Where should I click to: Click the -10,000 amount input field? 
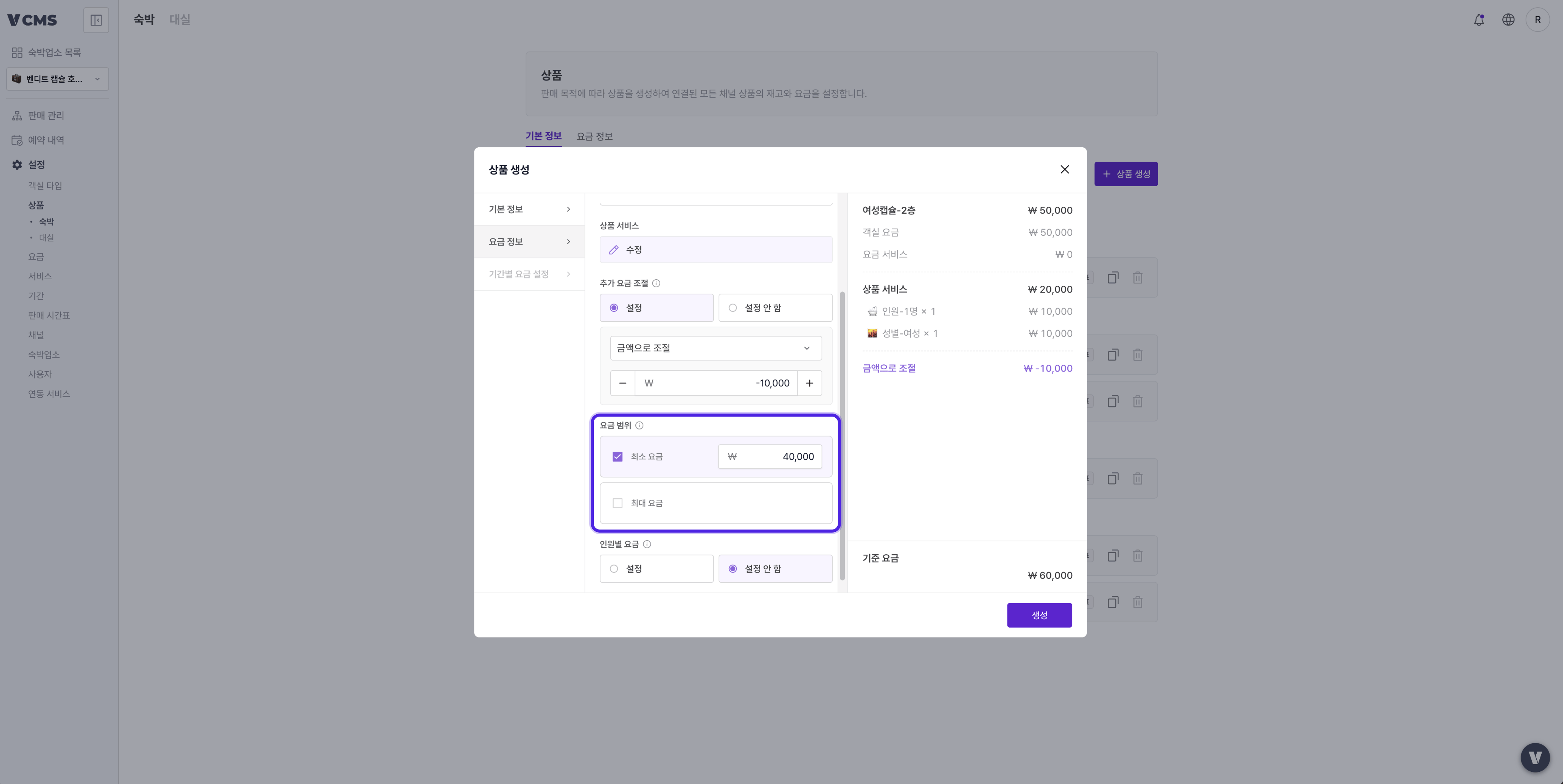(x=716, y=383)
